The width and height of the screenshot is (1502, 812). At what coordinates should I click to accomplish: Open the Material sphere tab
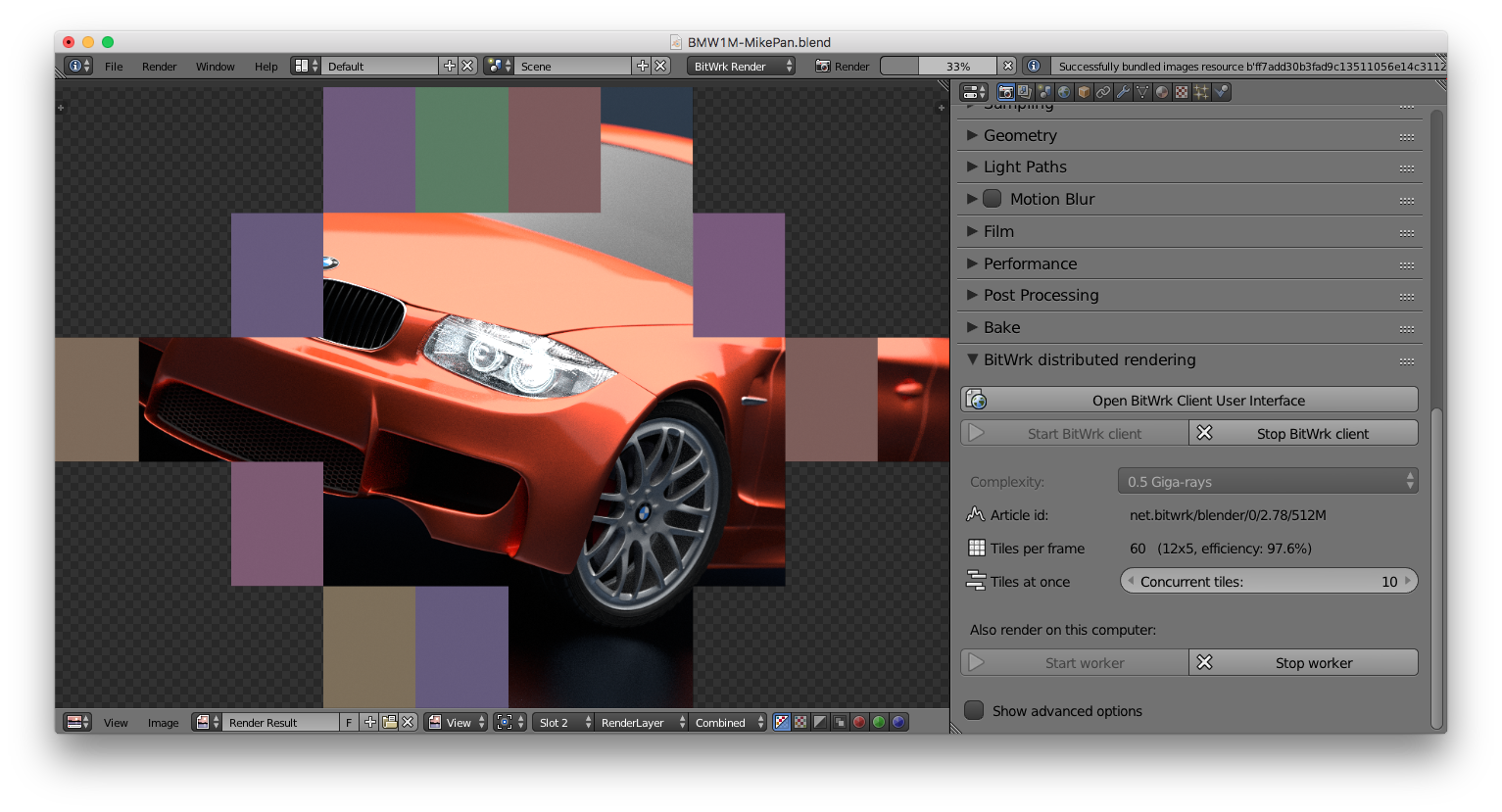(1162, 92)
